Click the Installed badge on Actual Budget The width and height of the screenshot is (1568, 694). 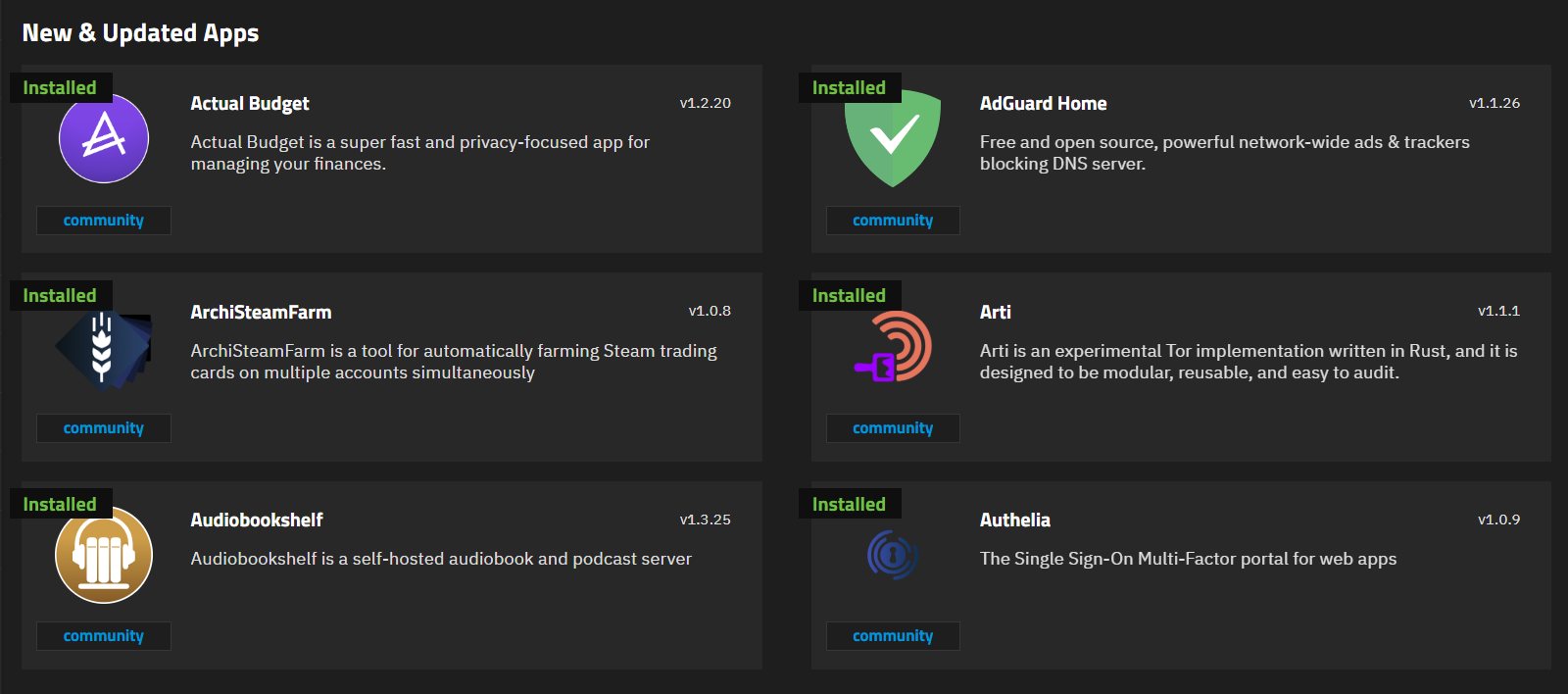(x=61, y=88)
